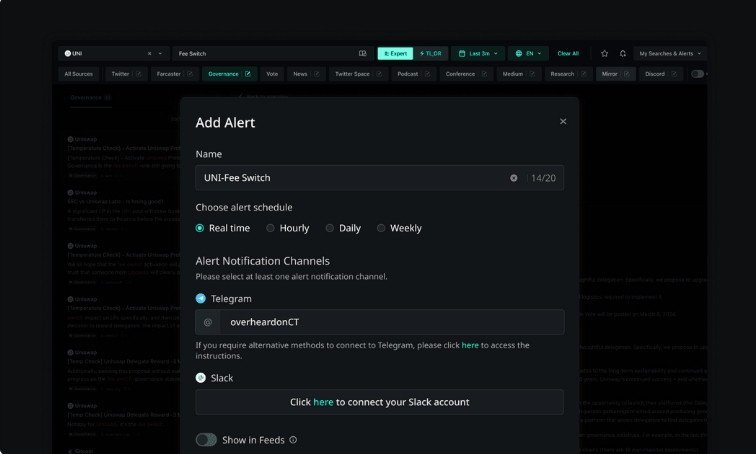Open the Last 3m date range dropdown
756x454 pixels.
[478, 53]
